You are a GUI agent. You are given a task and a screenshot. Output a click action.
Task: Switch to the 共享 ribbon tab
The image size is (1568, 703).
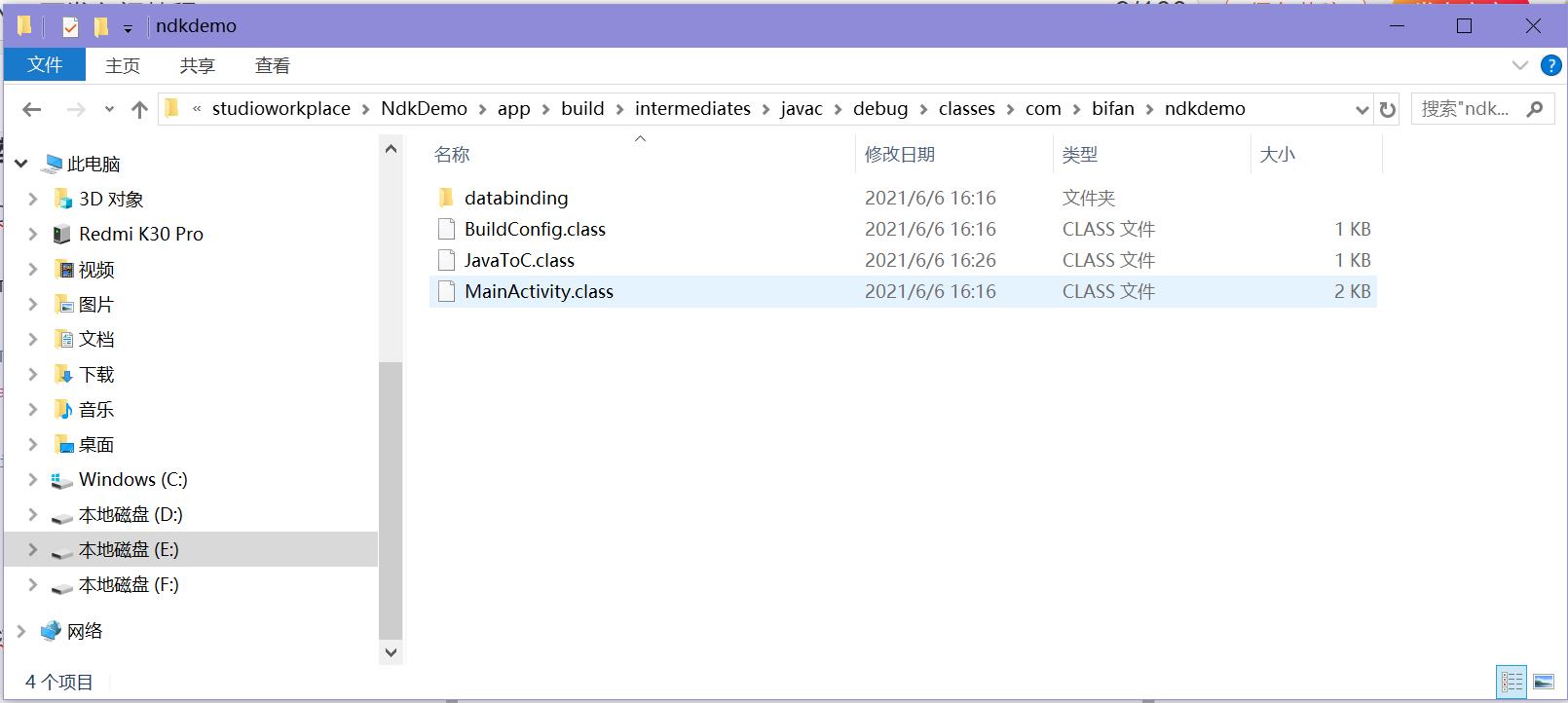pyautogui.click(x=198, y=65)
